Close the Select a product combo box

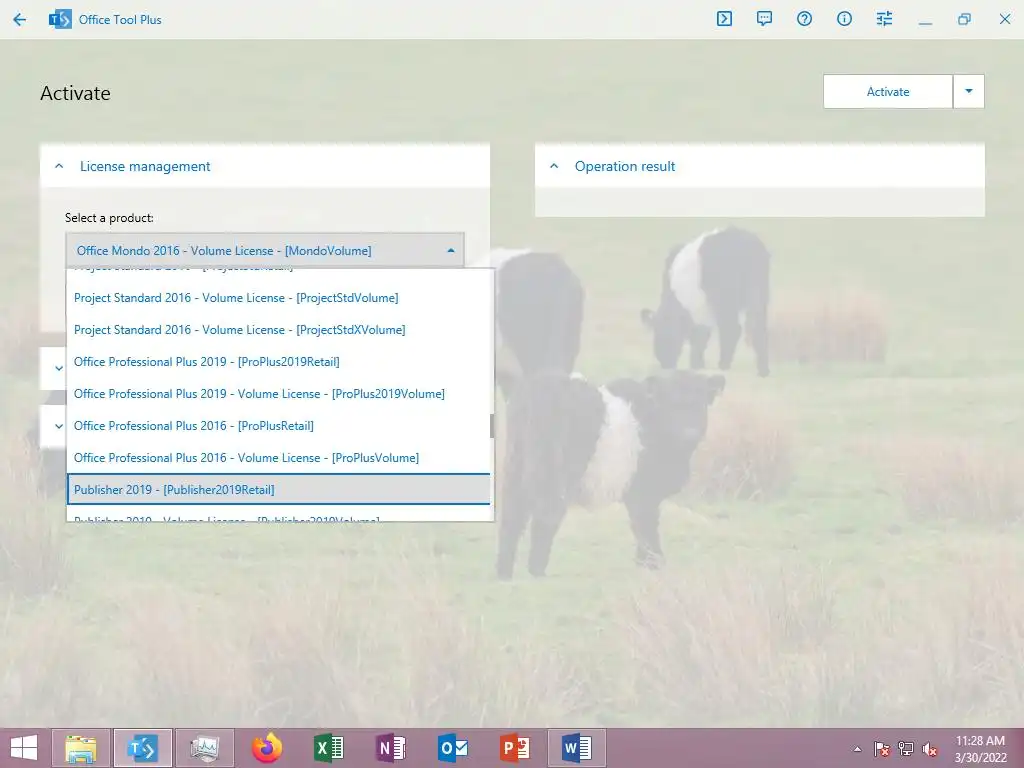point(264,250)
